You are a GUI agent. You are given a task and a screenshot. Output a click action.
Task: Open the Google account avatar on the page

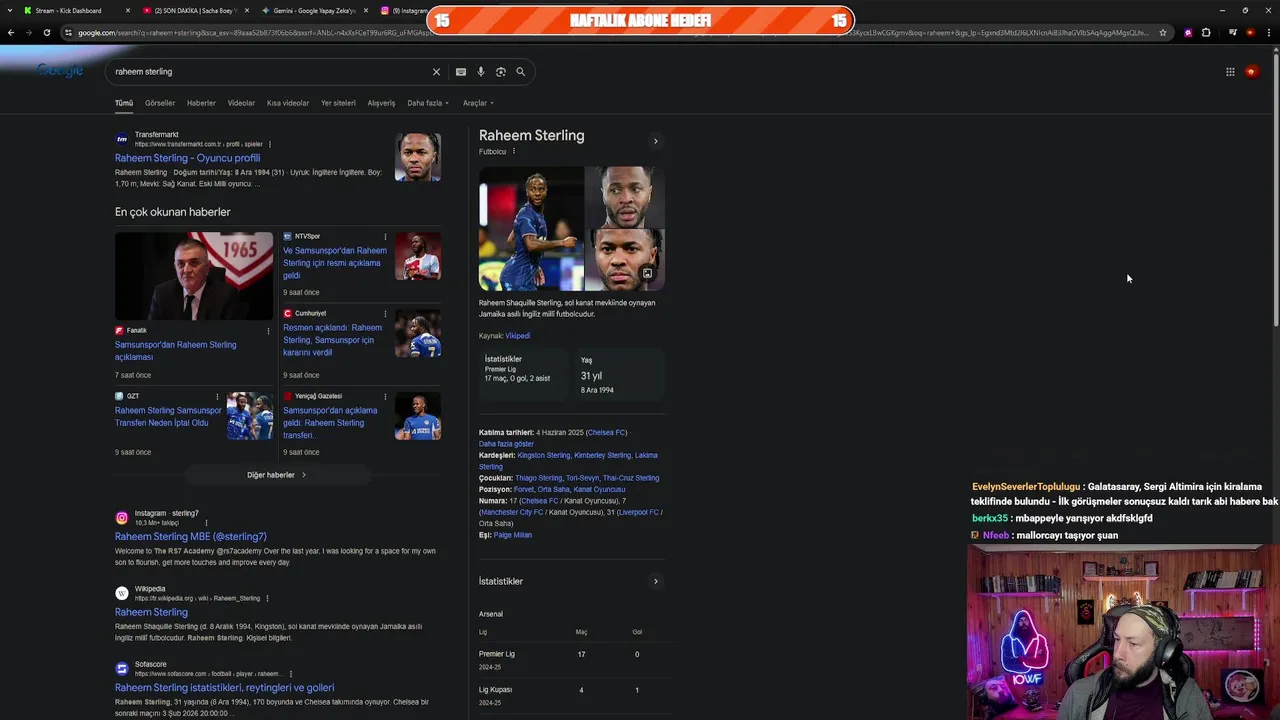pyautogui.click(x=1251, y=72)
